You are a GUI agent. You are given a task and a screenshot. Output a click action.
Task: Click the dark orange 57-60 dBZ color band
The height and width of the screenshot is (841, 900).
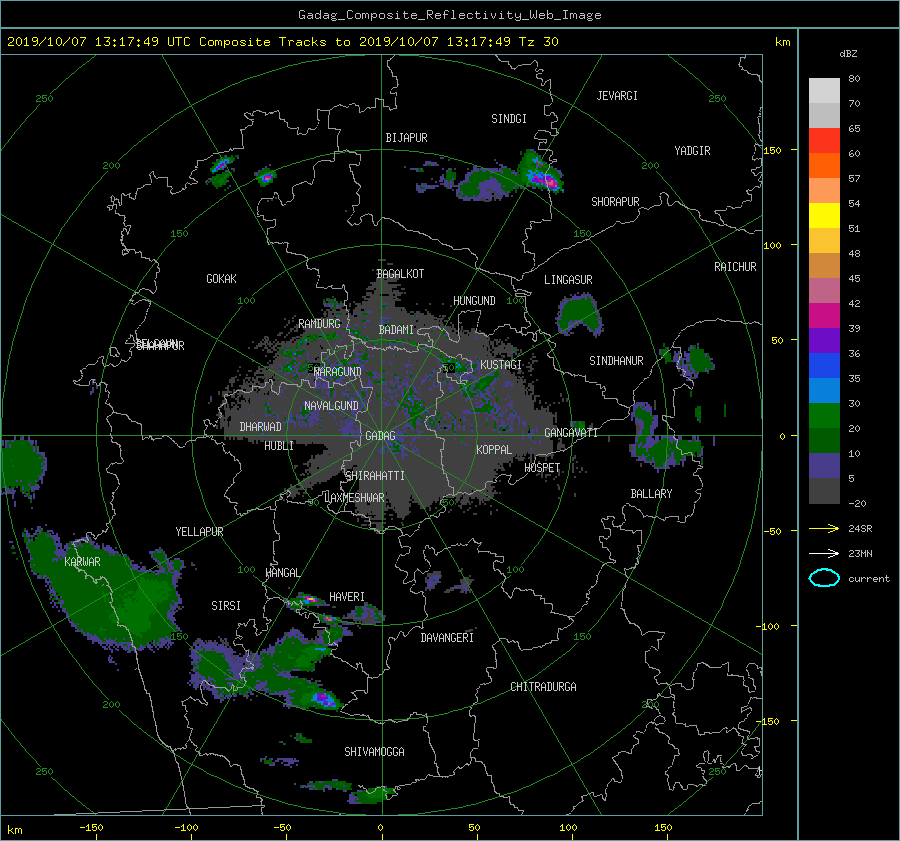coord(824,166)
